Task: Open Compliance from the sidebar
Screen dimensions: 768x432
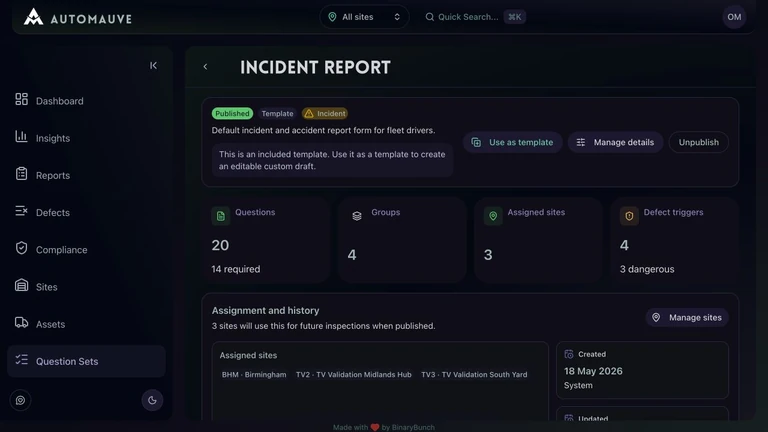Action: coord(86,250)
